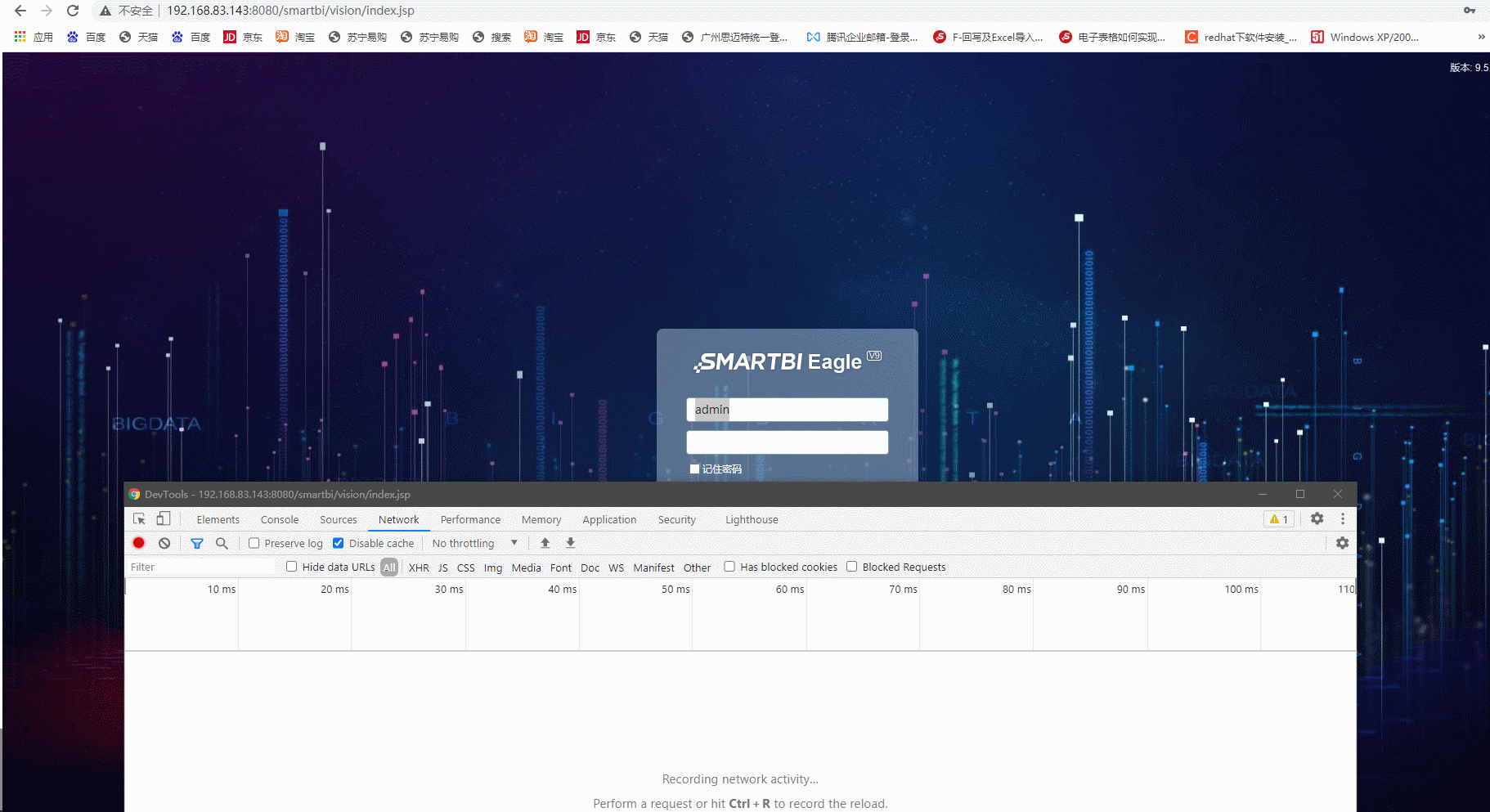1490x812 pixels.
Task: Click the network Filter text box
Action: pyautogui.click(x=201, y=567)
